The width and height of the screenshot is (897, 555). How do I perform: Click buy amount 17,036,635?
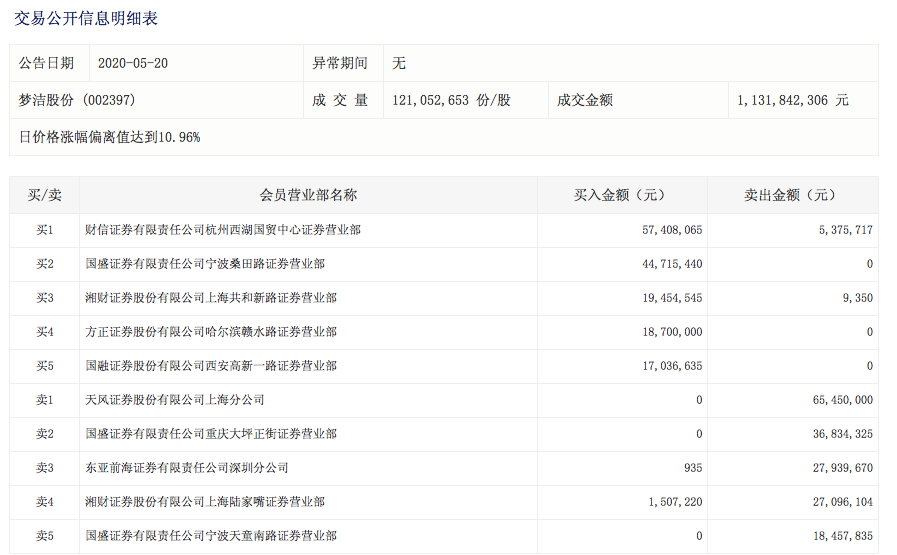point(672,366)
